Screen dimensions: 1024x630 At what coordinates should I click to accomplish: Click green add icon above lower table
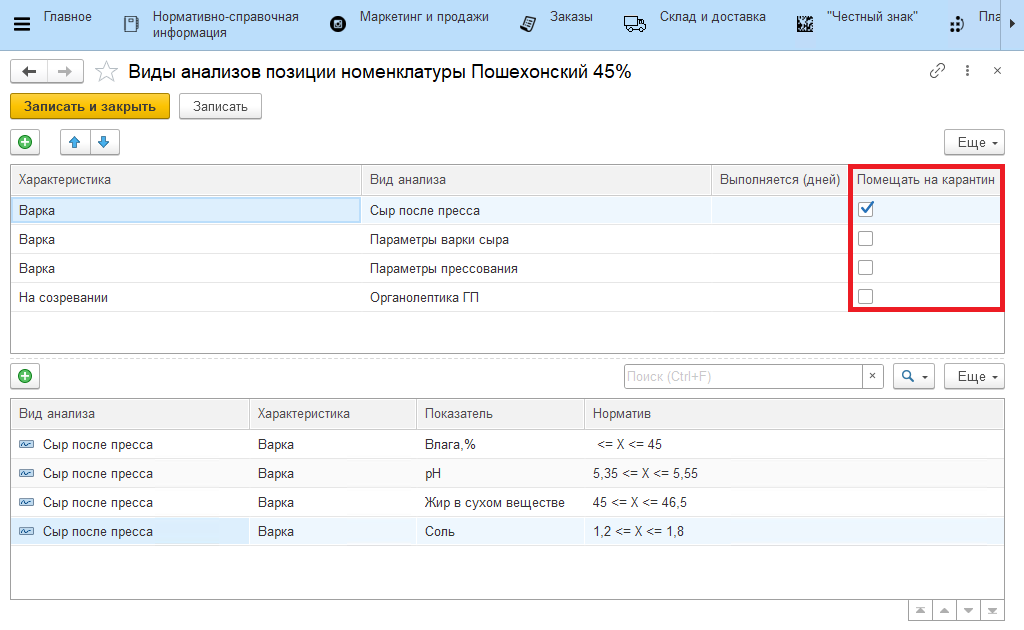click(x=25, y=376)
